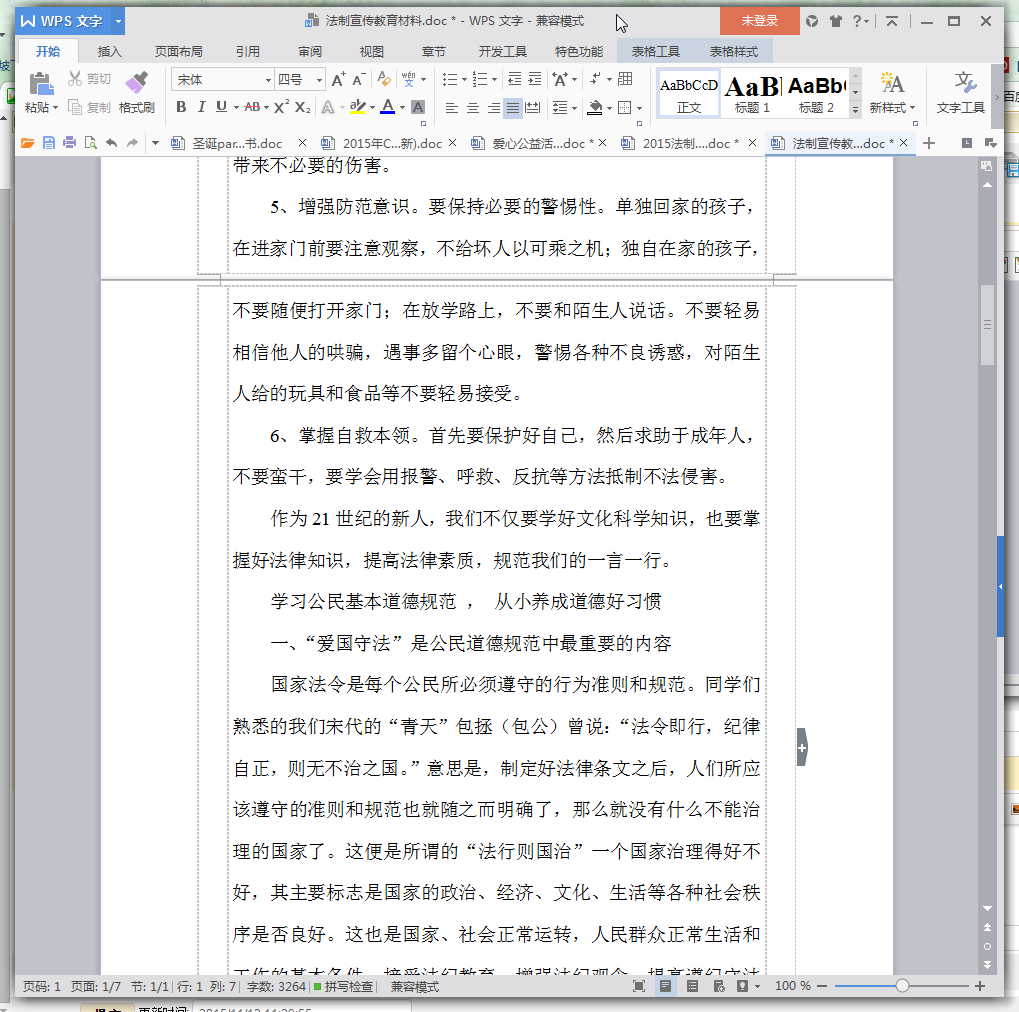Switch to the 引用 (References) tab
Image resolution: width=1019 pixels, height=1012 pixels.
point(248,51)
